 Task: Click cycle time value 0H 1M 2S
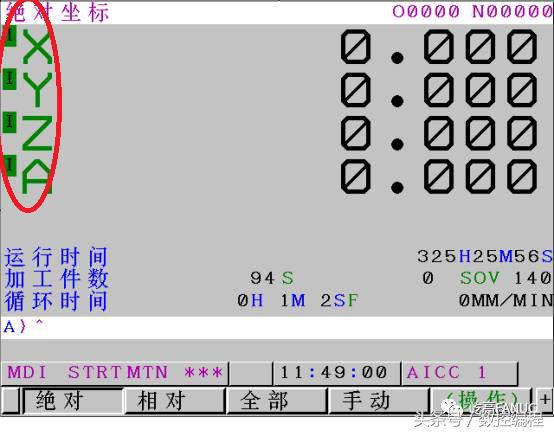click(x=292, y=301)
